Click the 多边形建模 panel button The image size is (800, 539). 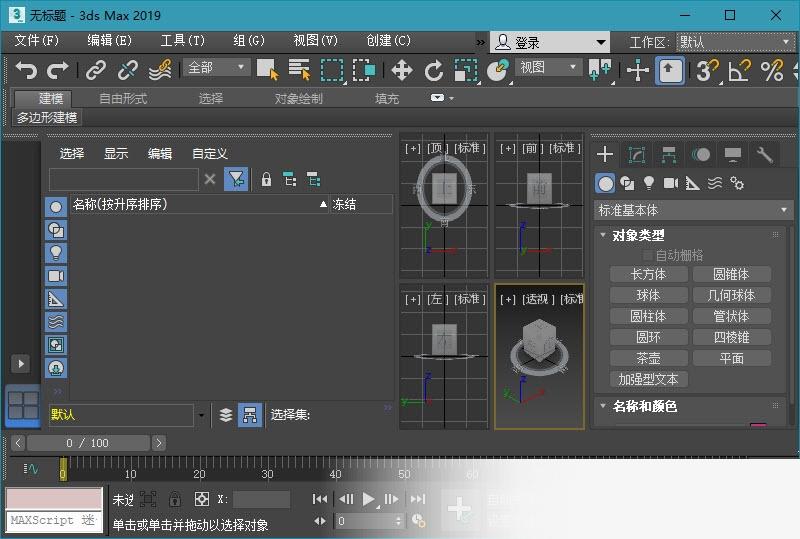[x=47, y=118]
